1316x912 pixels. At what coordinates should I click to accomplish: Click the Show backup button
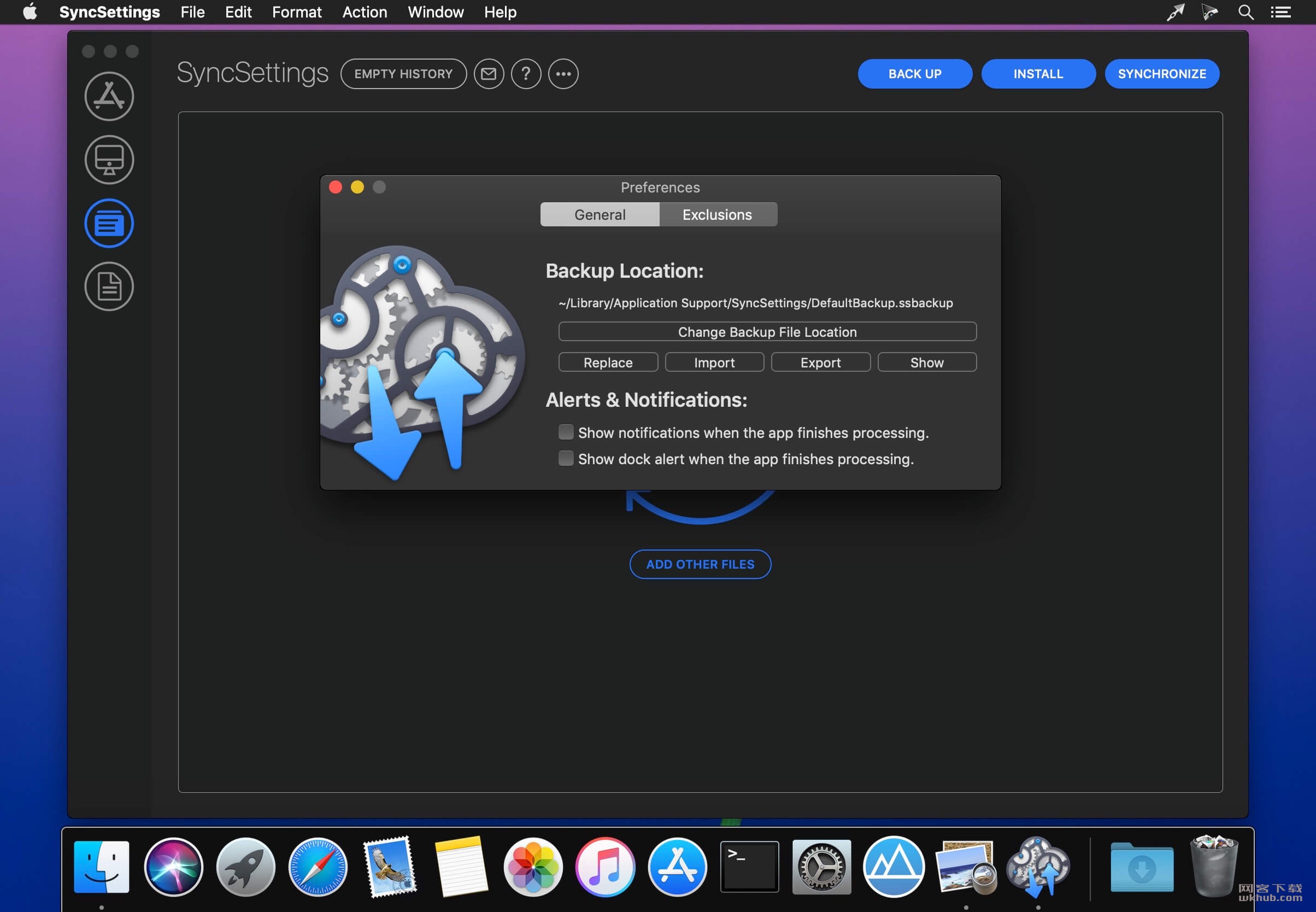926,363
